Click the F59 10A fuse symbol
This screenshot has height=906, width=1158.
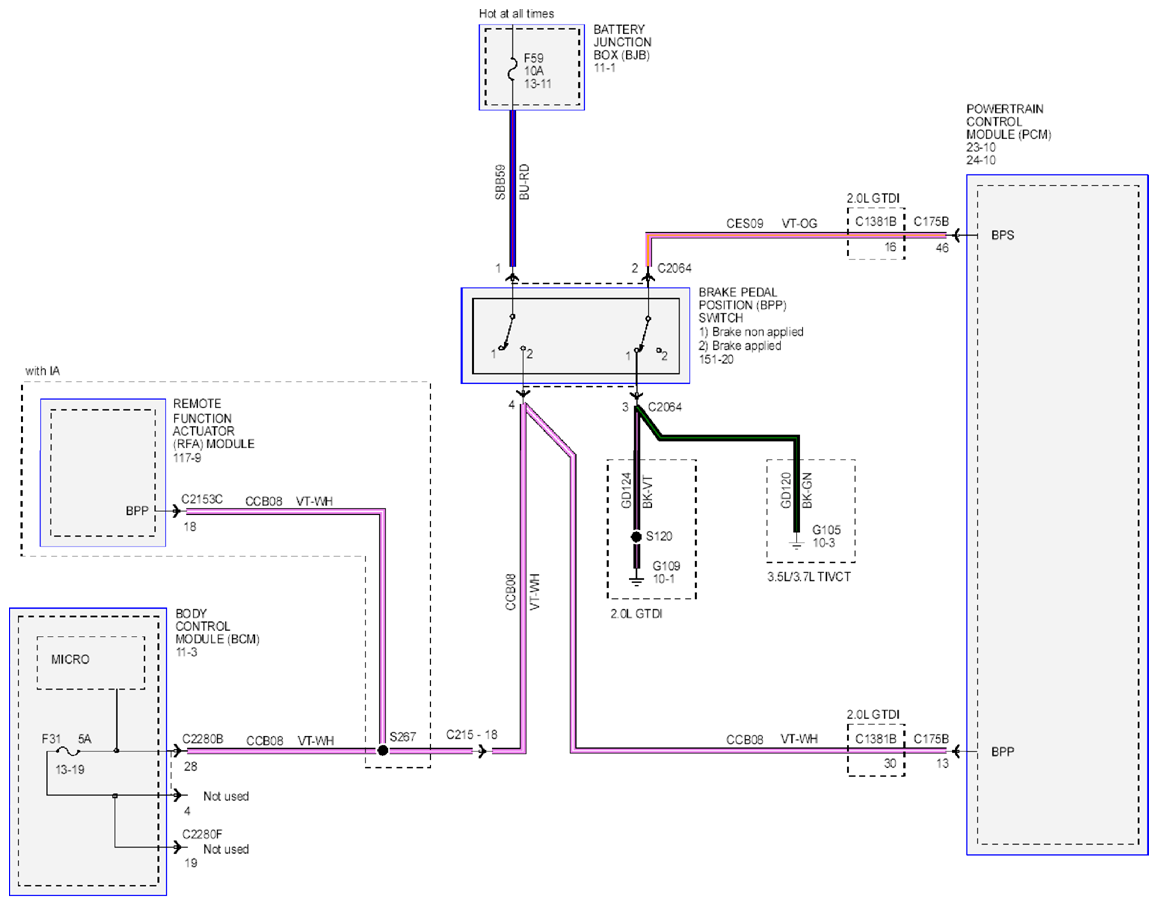[513, 71]
